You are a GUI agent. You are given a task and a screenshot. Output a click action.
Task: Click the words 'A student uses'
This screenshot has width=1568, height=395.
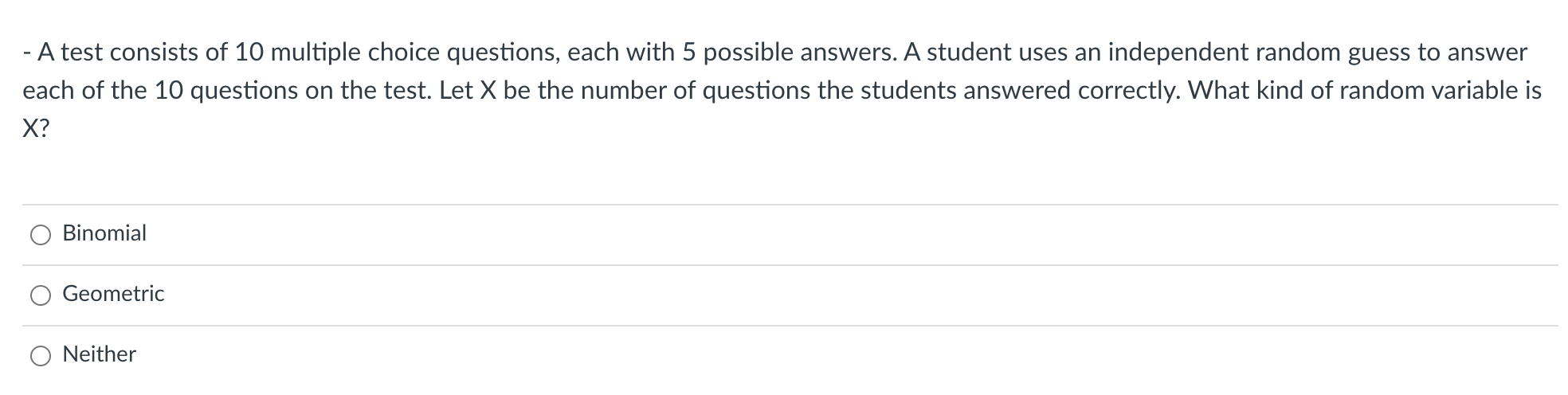pos(986,53)
